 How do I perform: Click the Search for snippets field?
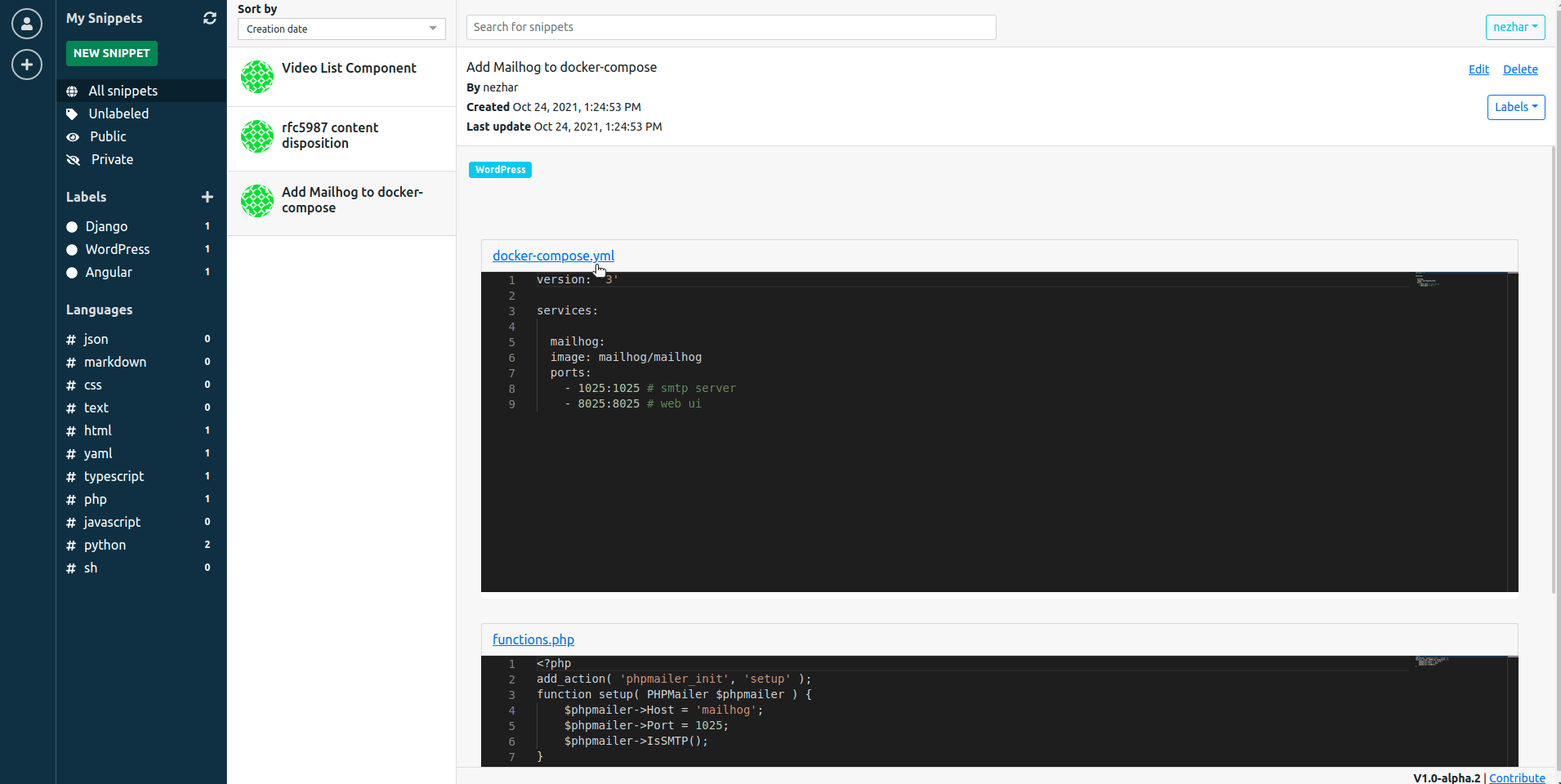coord(731,27)
